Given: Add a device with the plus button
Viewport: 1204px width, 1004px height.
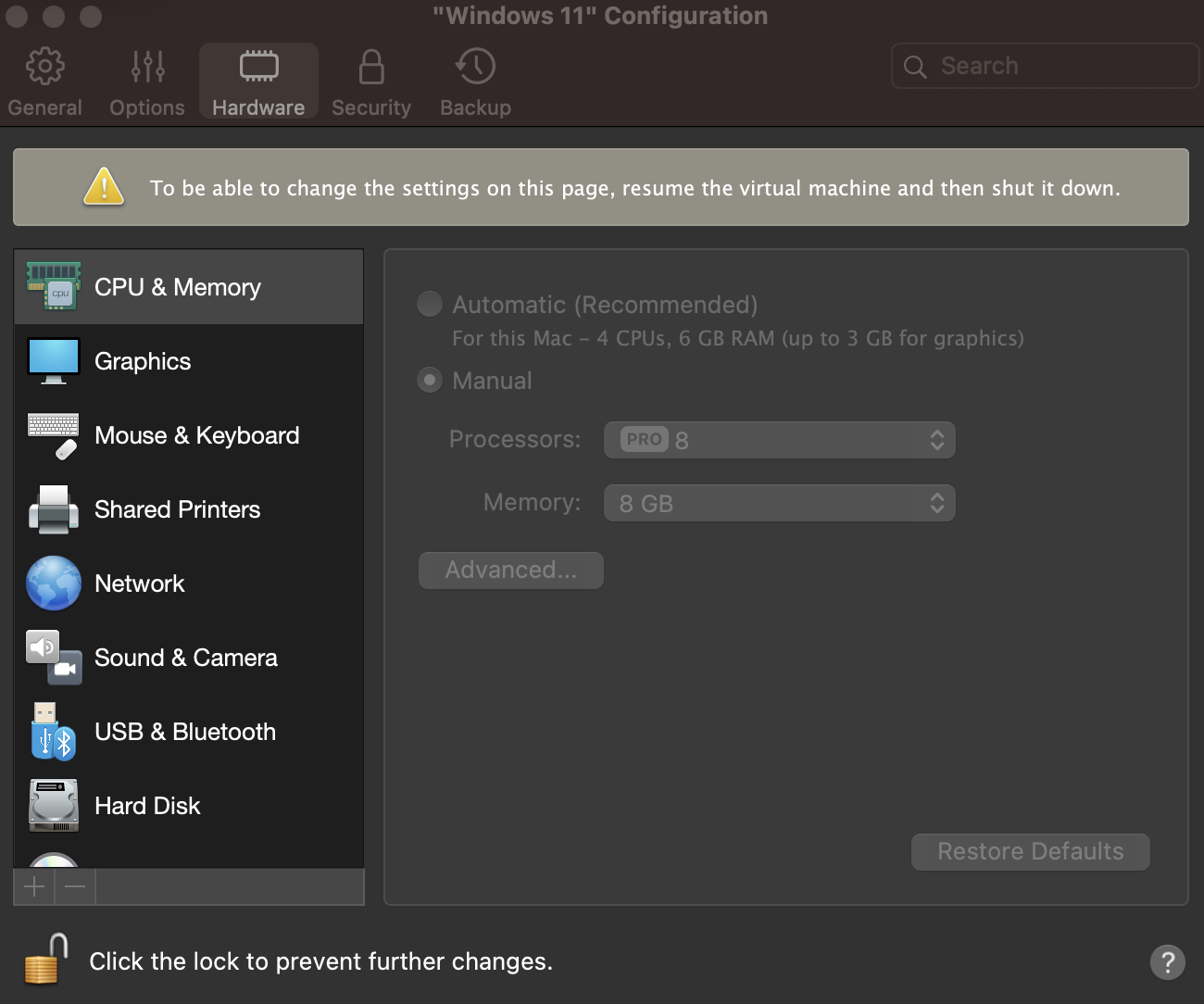Looking at the screenshot, I should tap(34, 886).
